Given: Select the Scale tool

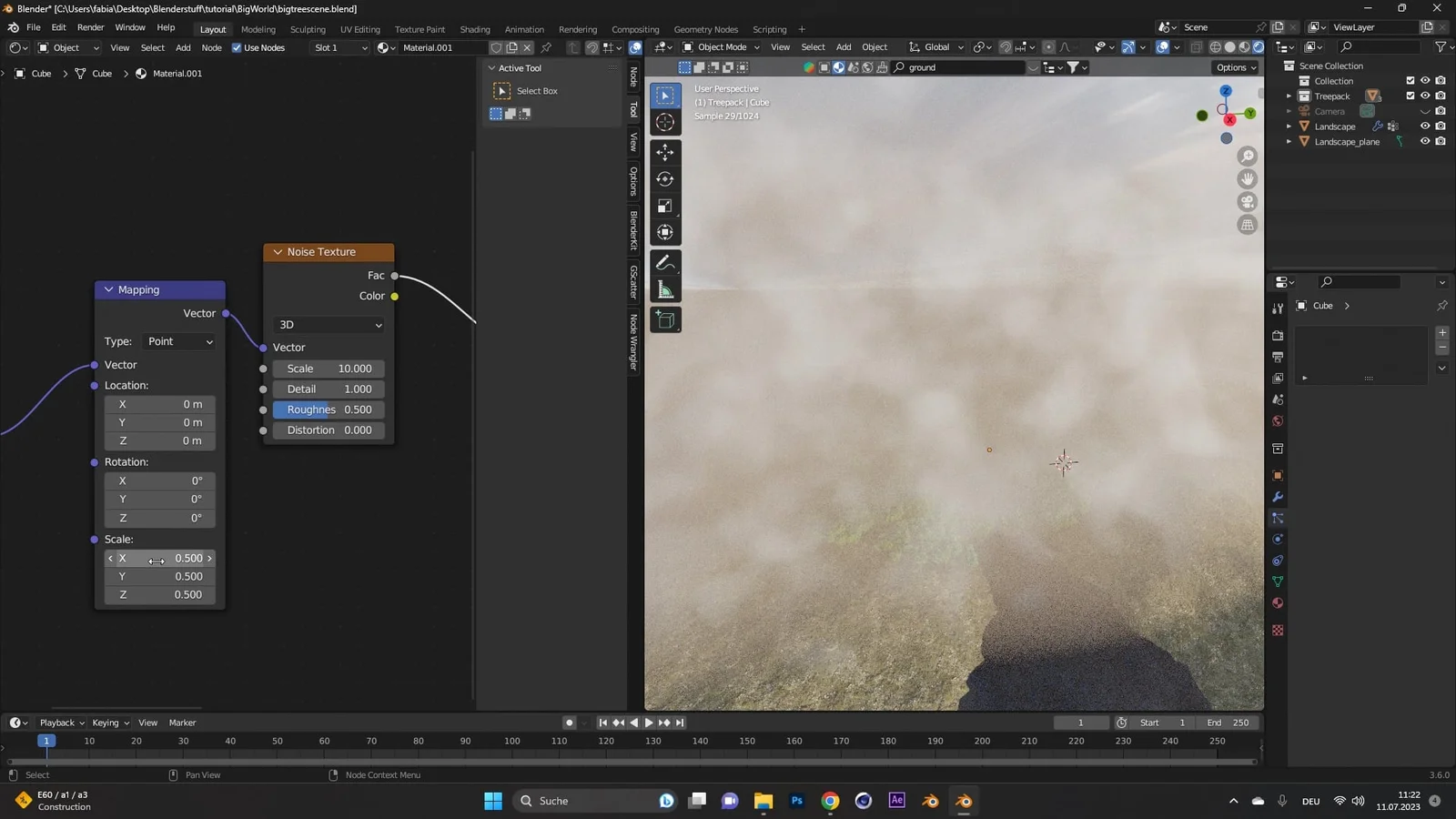Looking at the screenshot, I should (665, 206).
